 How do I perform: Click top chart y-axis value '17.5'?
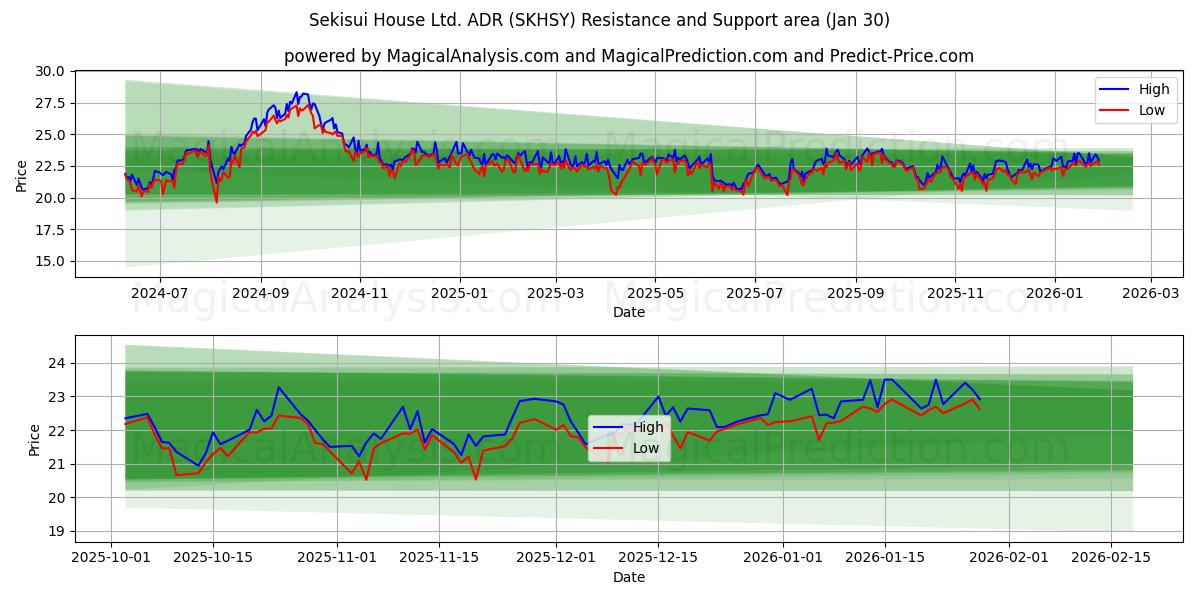pyautogui.click(x=52, y=230)
